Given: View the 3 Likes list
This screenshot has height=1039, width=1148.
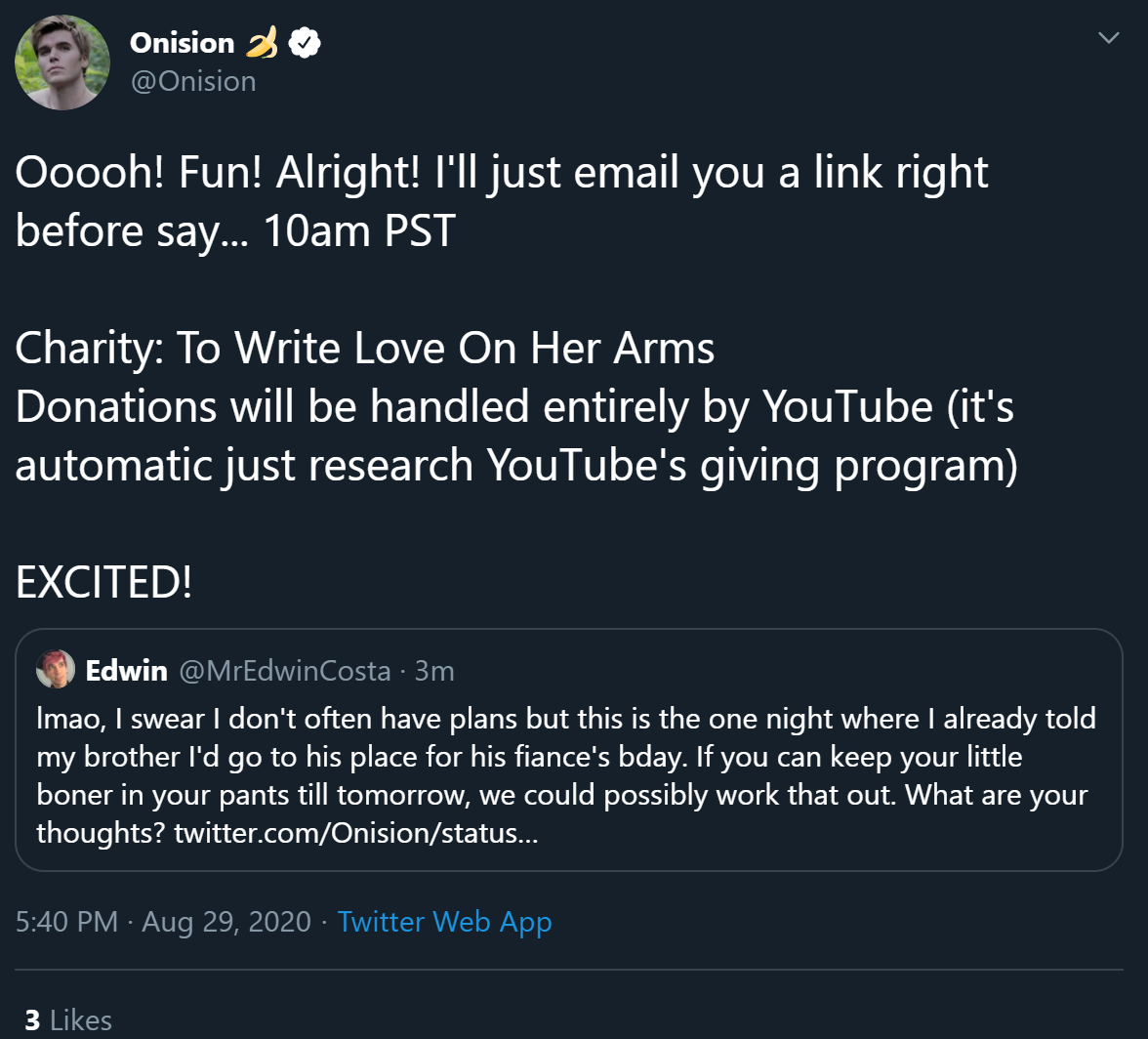Looking at the screenshot, I should [x=68, y=1020].
